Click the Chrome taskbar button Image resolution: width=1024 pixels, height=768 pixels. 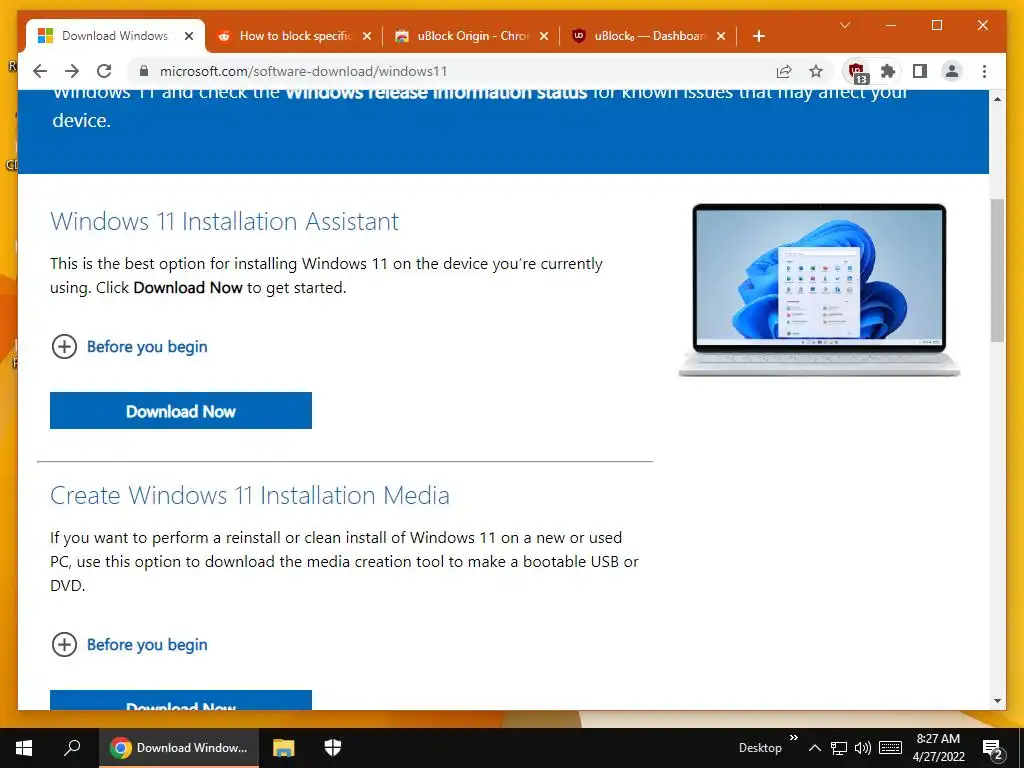click(x=179, y=748)
